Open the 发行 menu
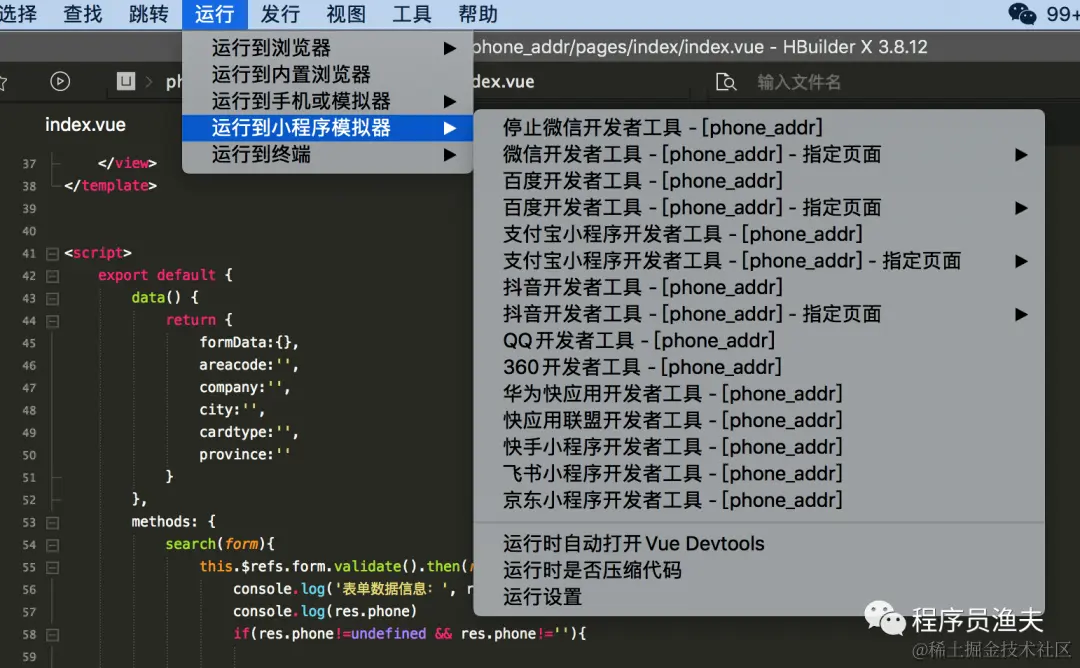The height and width of the screenshot is (668, 1080). coord(280,14)
